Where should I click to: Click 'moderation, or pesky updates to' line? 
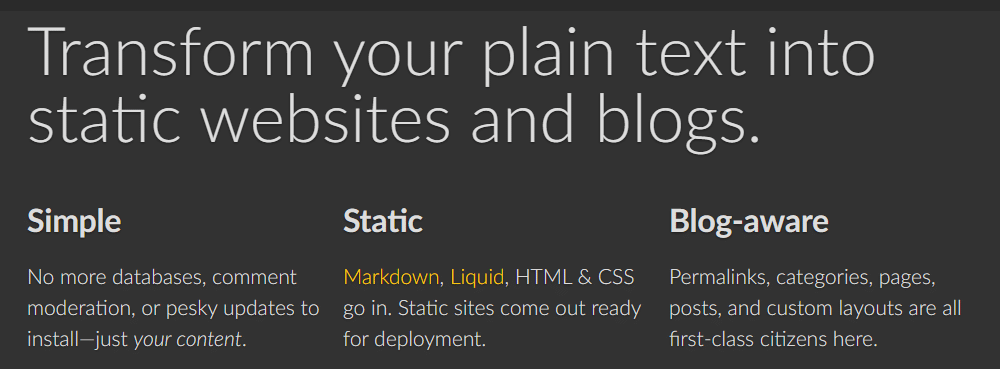point(173,308)
